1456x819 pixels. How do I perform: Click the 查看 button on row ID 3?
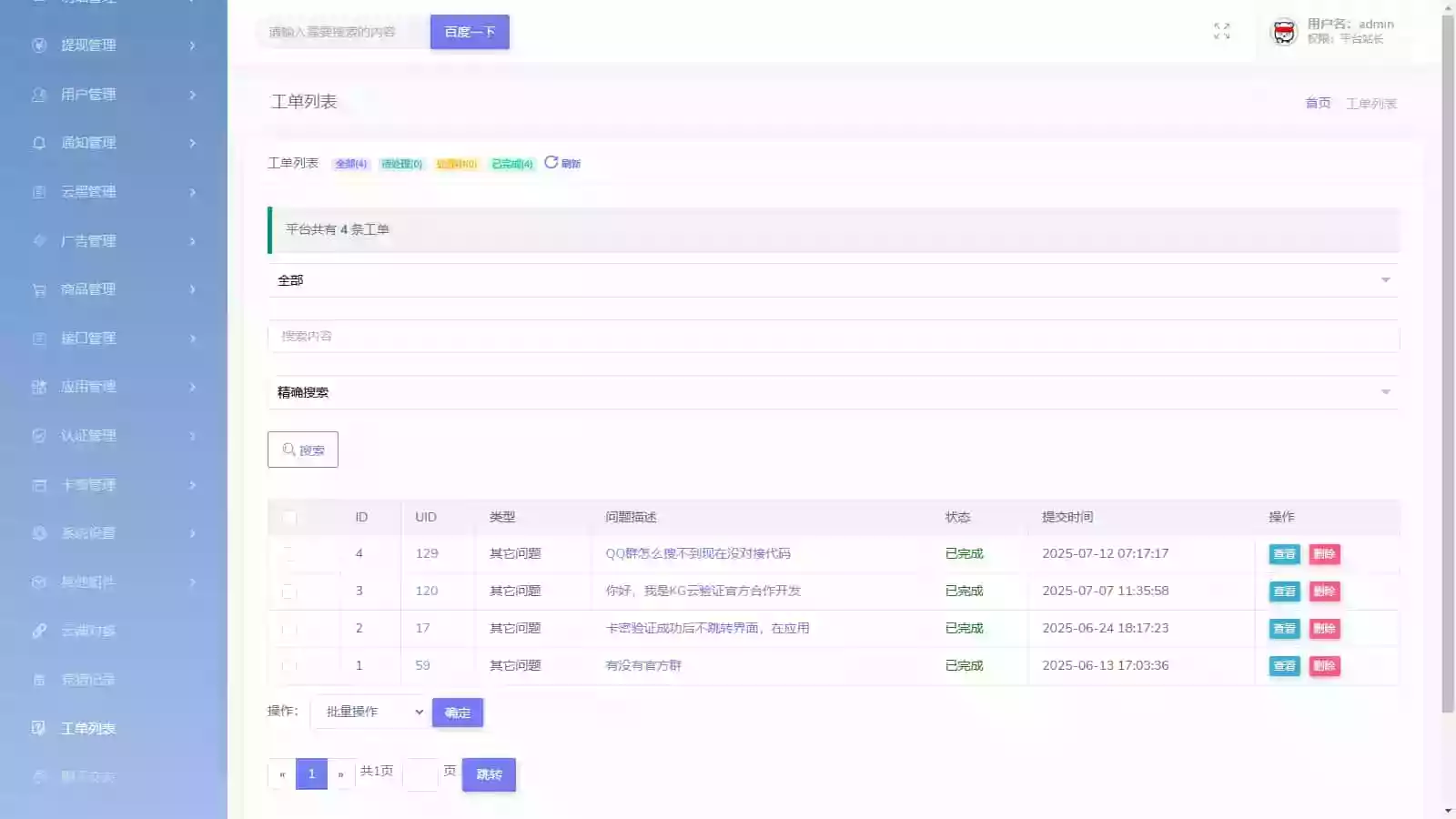pos(1284,591)
